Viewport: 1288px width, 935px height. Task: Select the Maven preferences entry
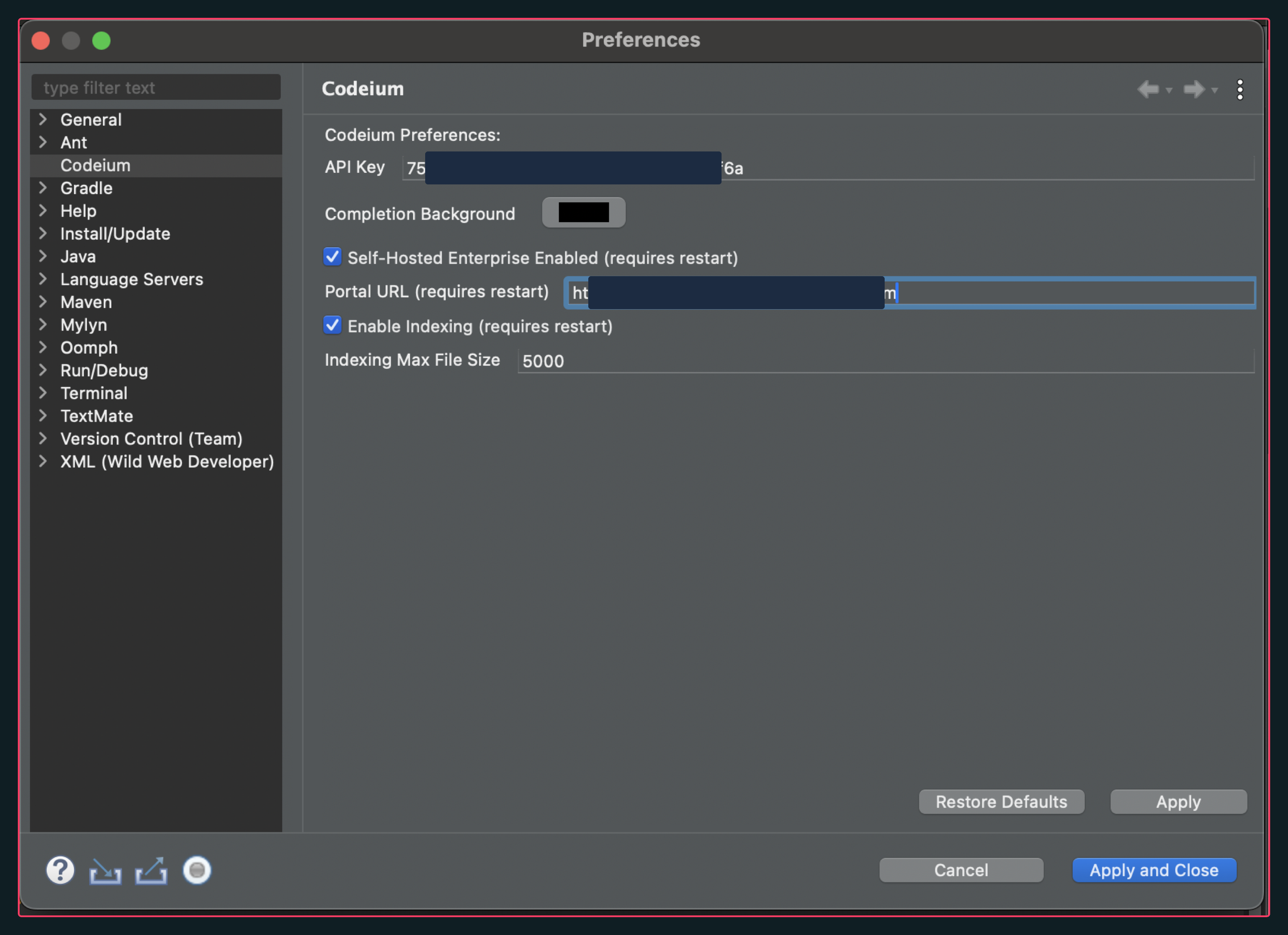86,302
